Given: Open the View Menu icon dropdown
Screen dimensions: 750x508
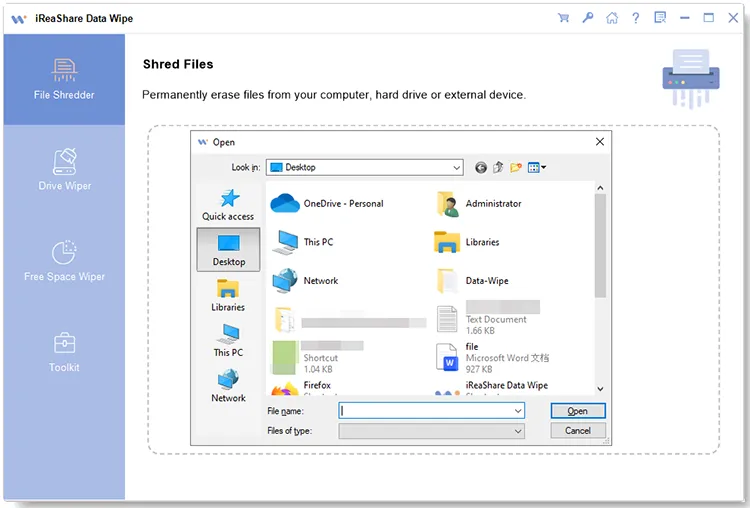Looking at the screenshot, I should coord(537,167).
